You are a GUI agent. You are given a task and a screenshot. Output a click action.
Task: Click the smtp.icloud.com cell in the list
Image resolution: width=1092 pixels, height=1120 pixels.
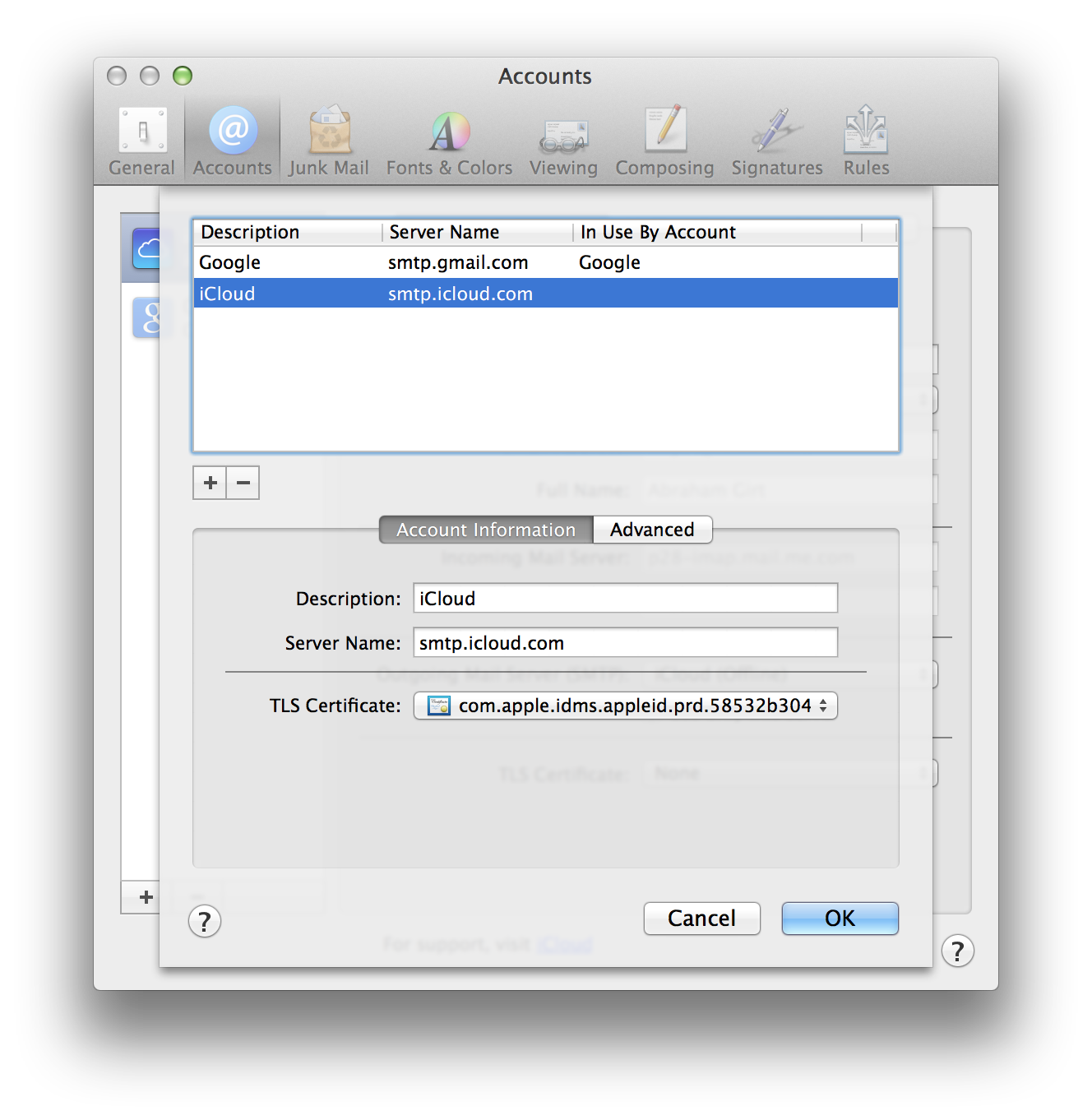pos(460,294)
